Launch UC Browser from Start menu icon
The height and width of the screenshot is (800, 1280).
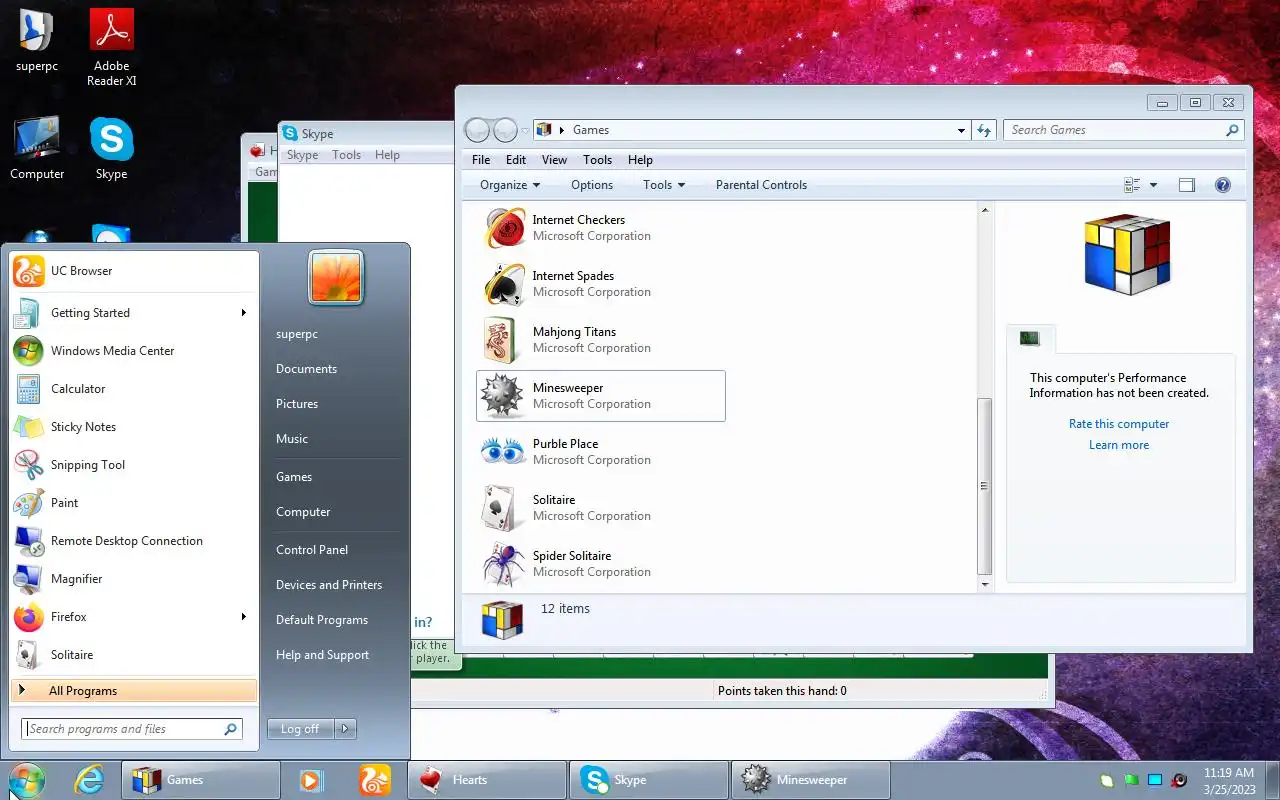coord(28,271)
